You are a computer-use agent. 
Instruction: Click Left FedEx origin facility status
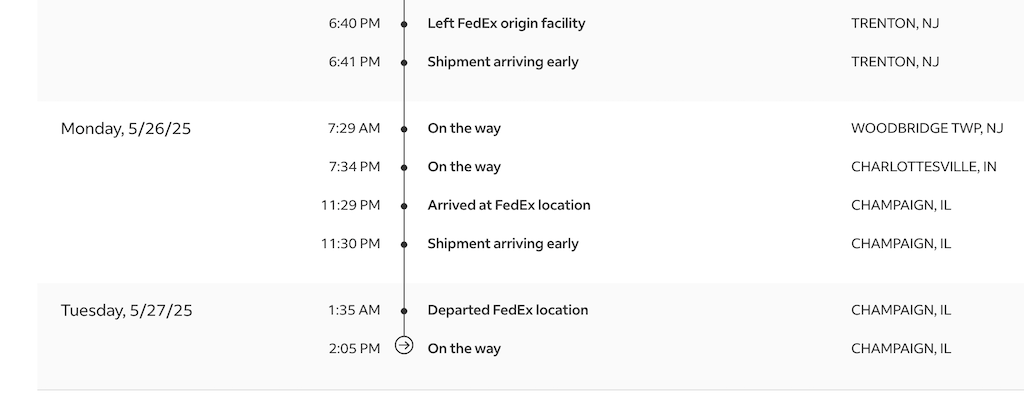pyautogui.click(x=506, y=24)
